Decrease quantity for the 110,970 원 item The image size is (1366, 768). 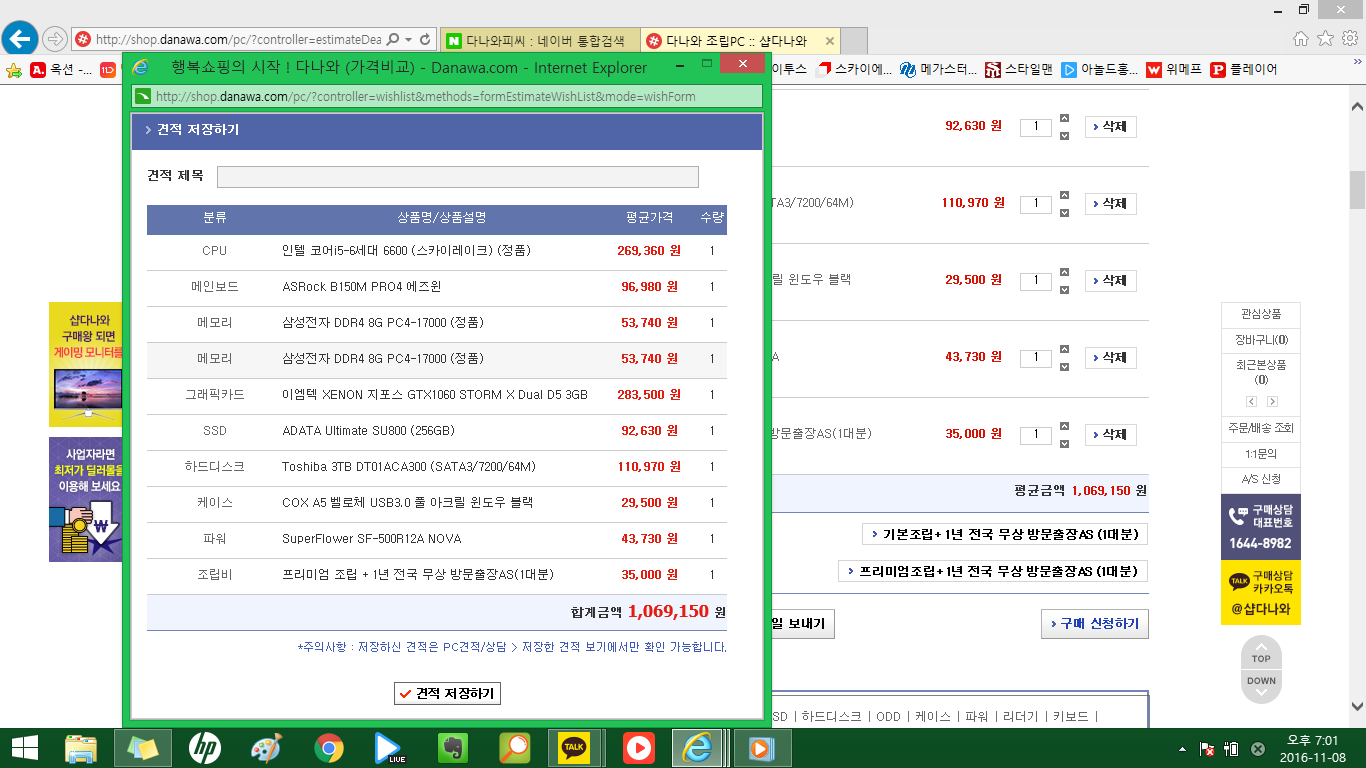point(1064,212)
